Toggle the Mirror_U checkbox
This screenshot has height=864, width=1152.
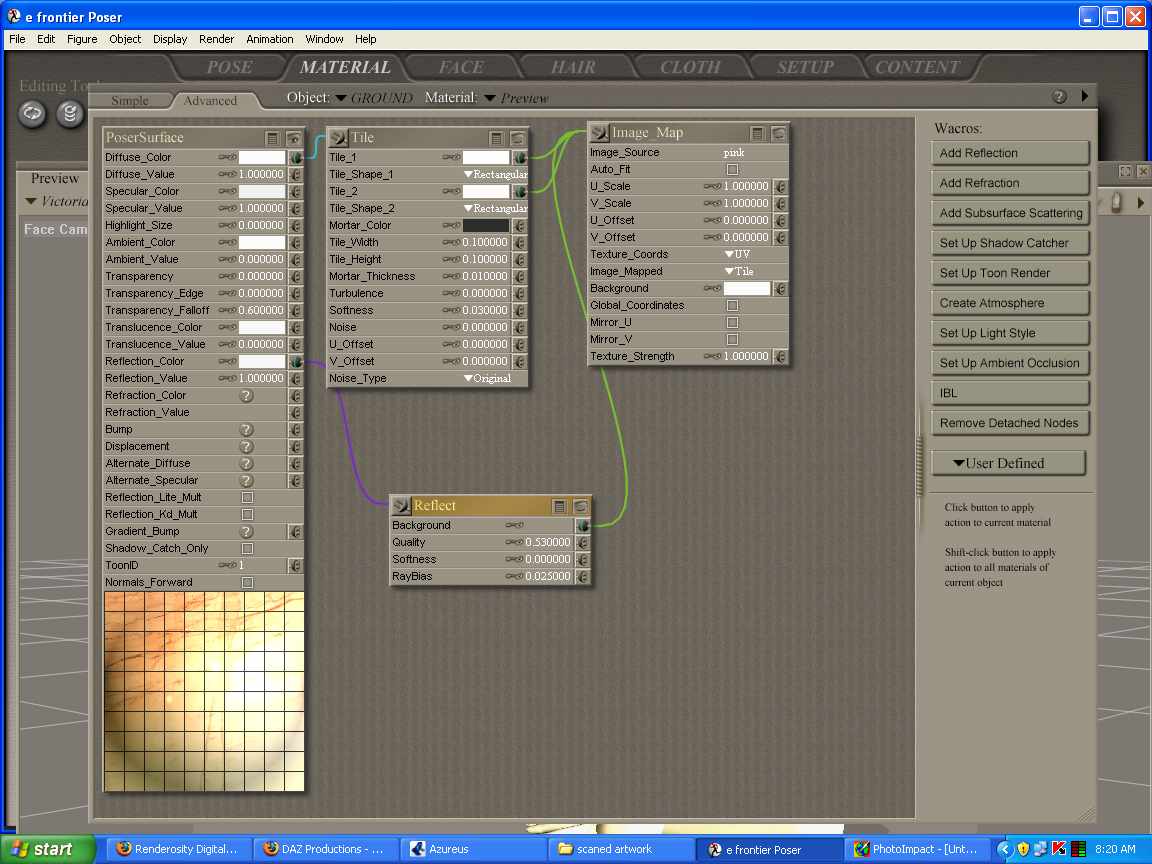point(732,323)
